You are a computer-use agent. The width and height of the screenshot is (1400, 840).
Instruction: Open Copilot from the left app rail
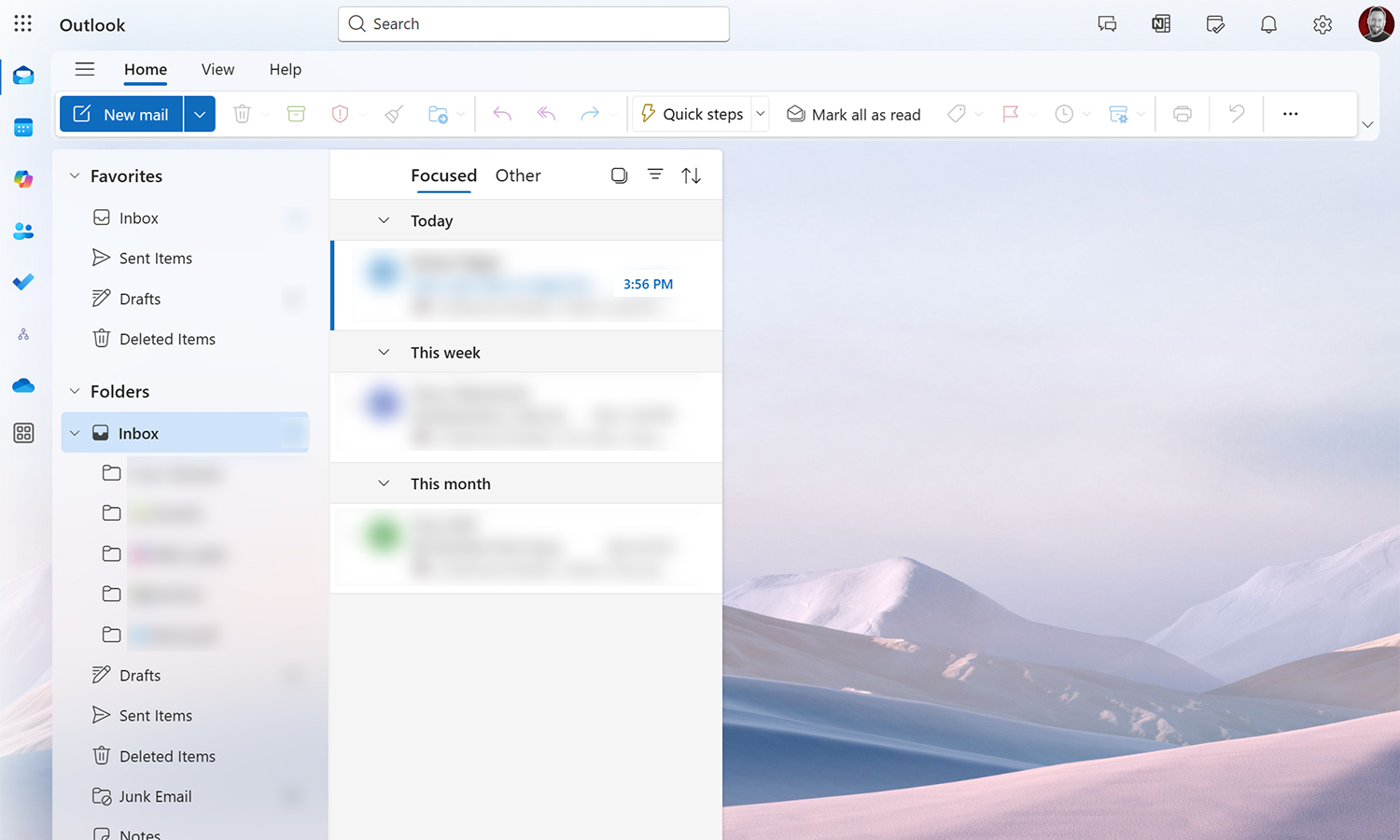(x=23, y=178)
